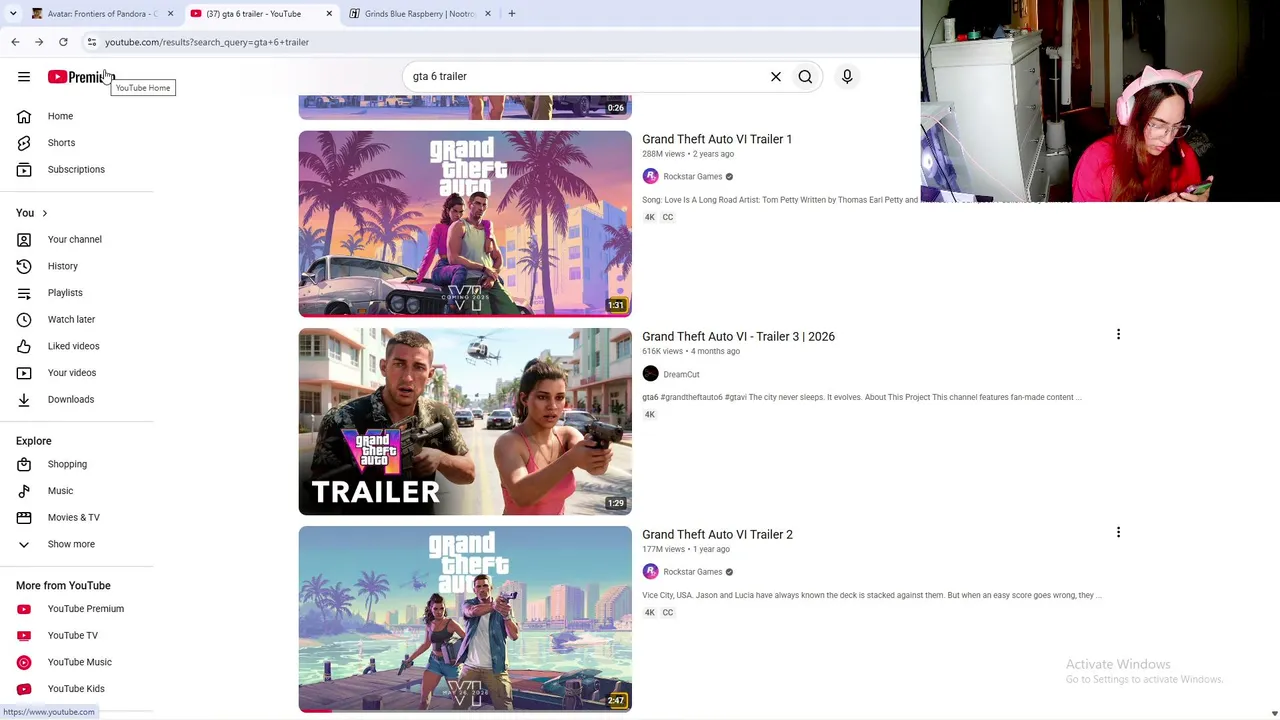Screen dimensions: 1280x720
Task: Open the Home sidebar icon
Action: [24, 116]
